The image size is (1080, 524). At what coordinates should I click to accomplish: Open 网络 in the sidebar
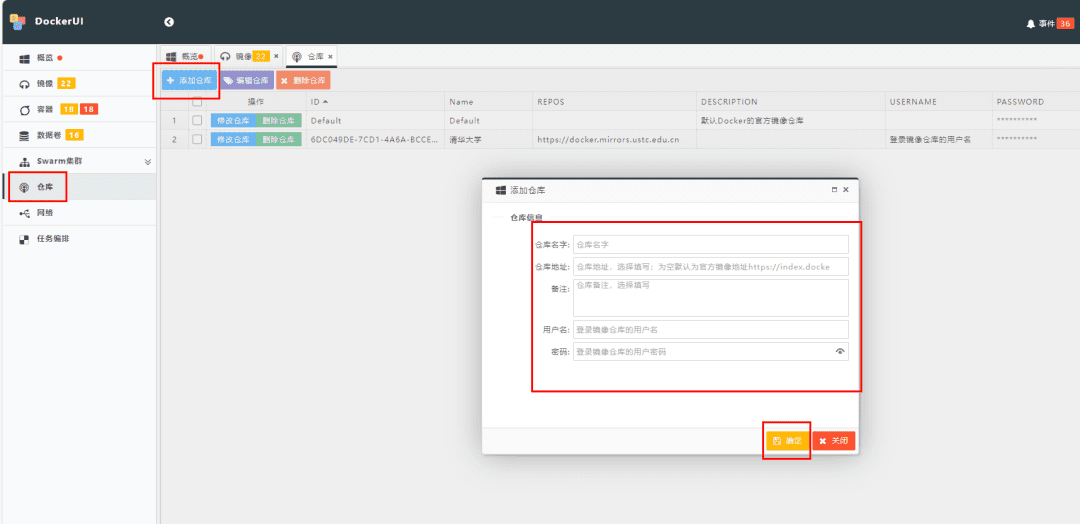click(x=45, y=213)
